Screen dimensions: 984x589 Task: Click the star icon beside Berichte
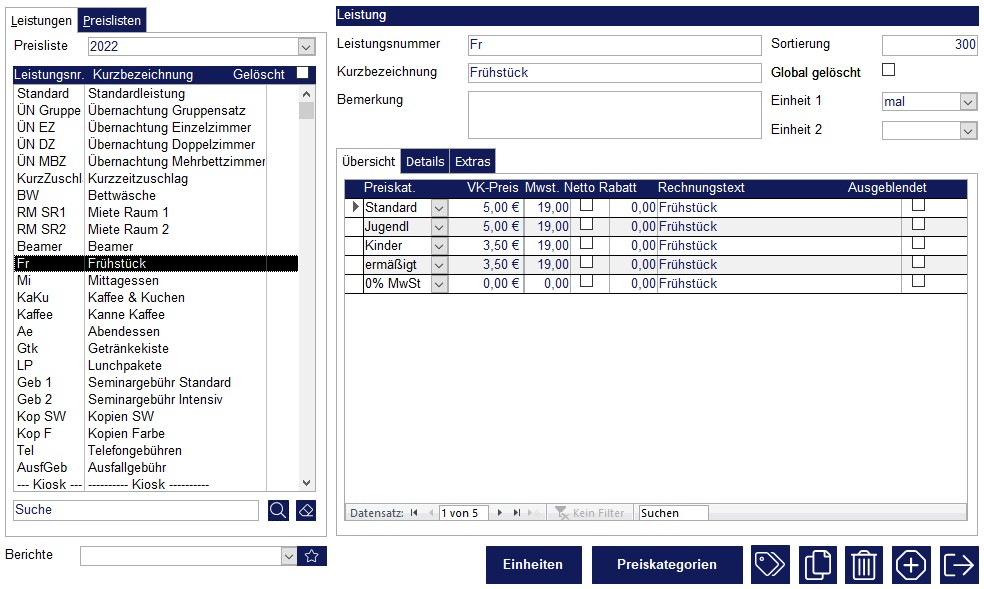coord(312,556)
